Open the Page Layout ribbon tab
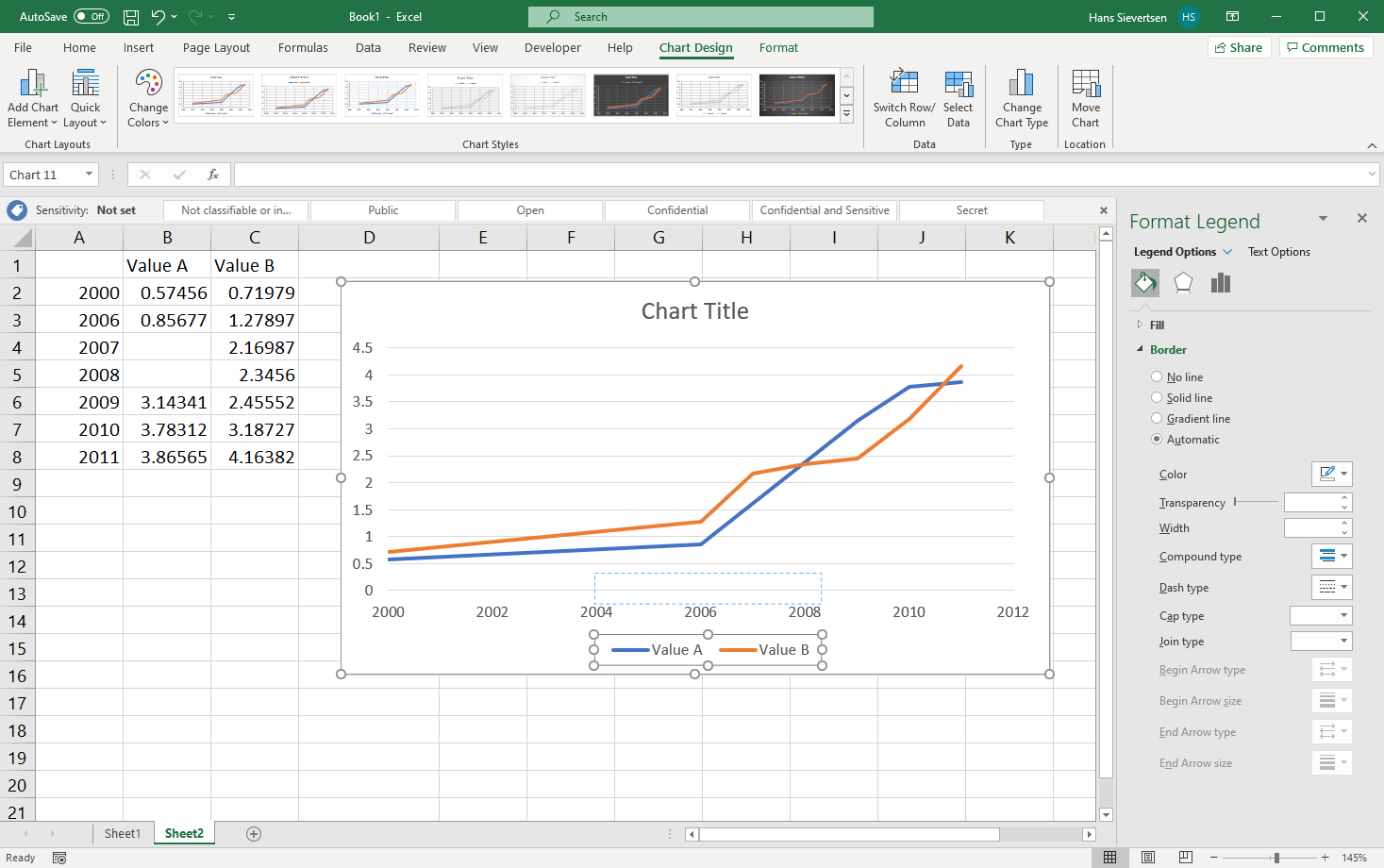This screenshot has height=868, width=1384. 216,47
